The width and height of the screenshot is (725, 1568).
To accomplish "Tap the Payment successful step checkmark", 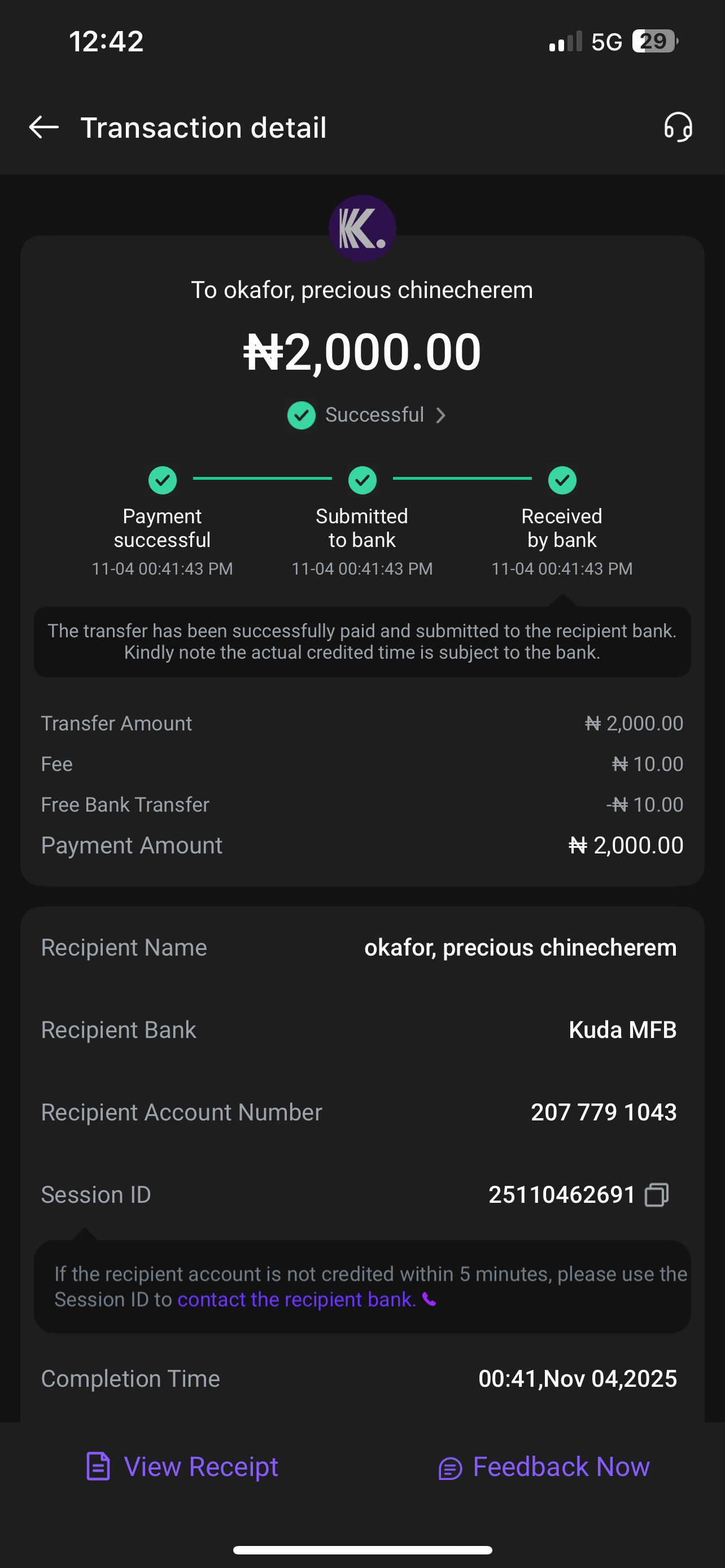I will pyautogui.click(x=163, y=480).
